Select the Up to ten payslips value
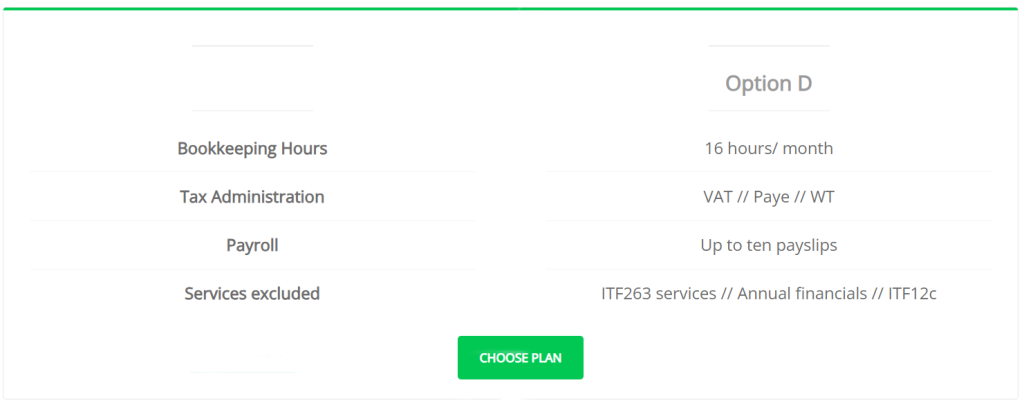1024x405 pixels. (768, 245)
